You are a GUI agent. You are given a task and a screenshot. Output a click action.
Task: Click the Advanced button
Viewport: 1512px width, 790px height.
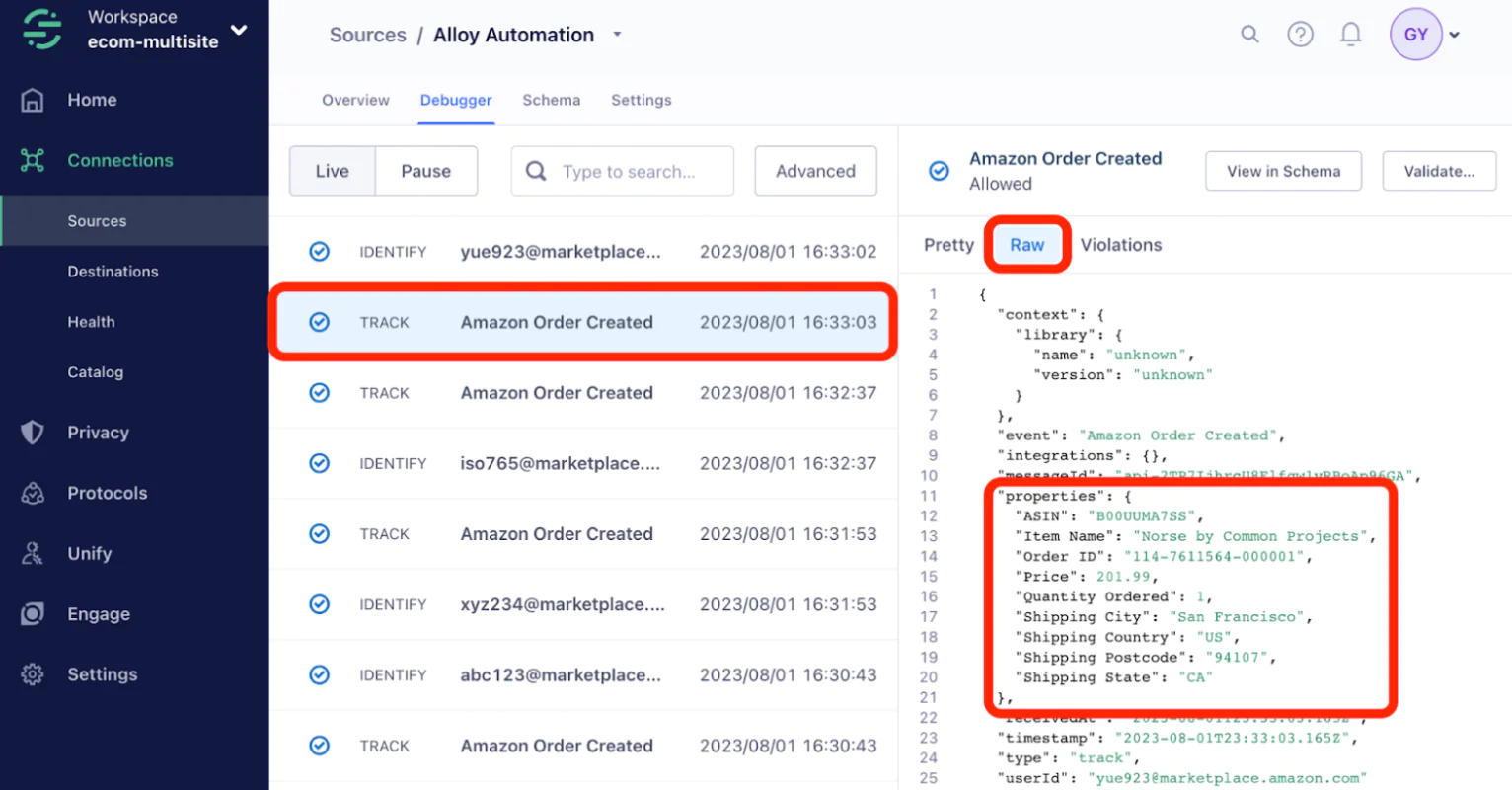point(816,171)
